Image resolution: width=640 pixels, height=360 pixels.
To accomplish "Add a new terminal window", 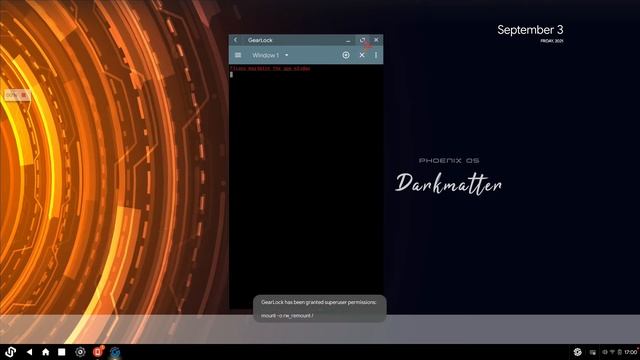I will pyautogui.click(x=346, y=55).
